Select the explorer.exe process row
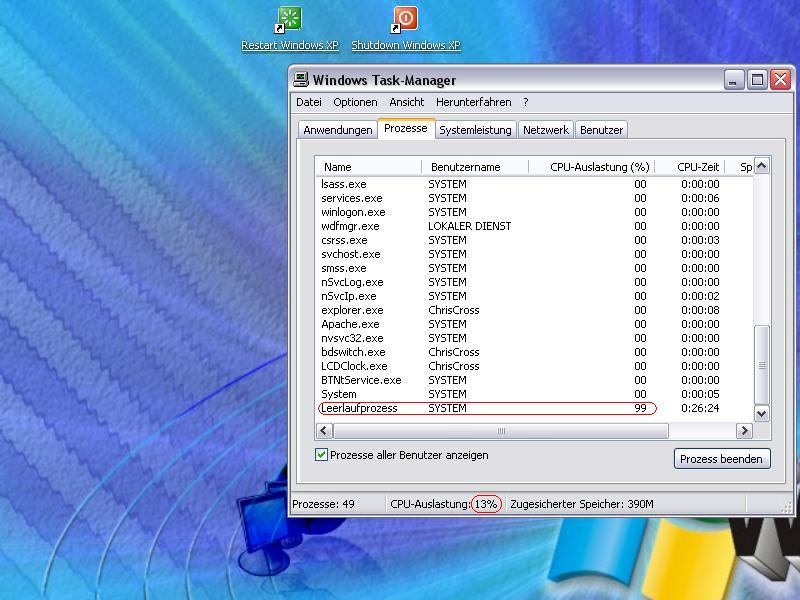This screenshot has height=600, width=800. (x=534, y=310)
